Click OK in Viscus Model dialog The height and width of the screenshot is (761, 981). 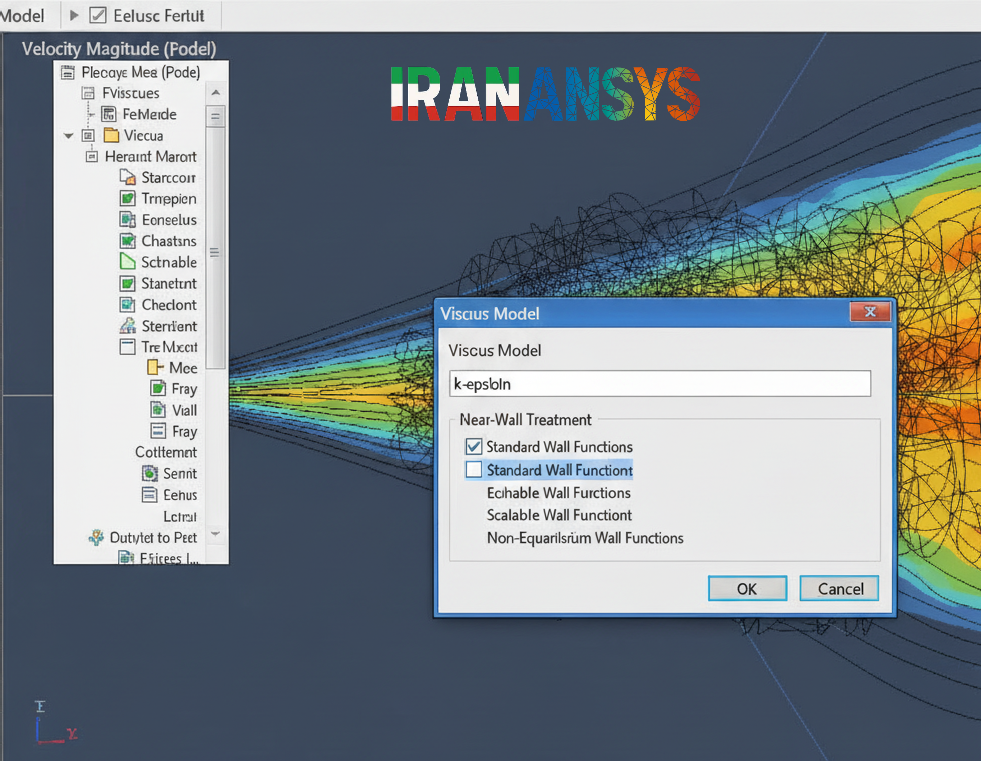(x=747, y=589)
